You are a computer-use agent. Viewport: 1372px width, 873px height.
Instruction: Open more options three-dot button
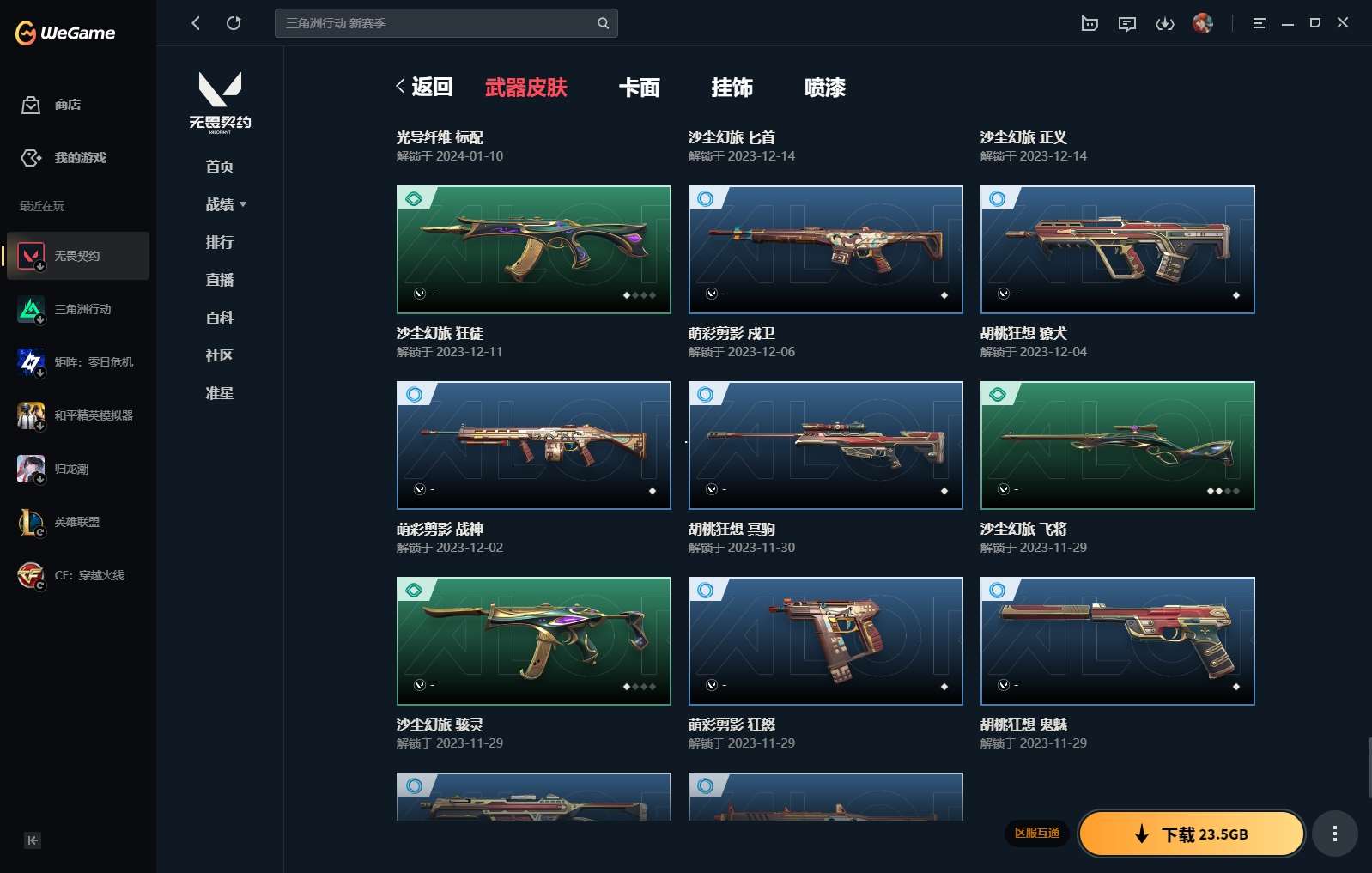click(x=1334, y=834)
